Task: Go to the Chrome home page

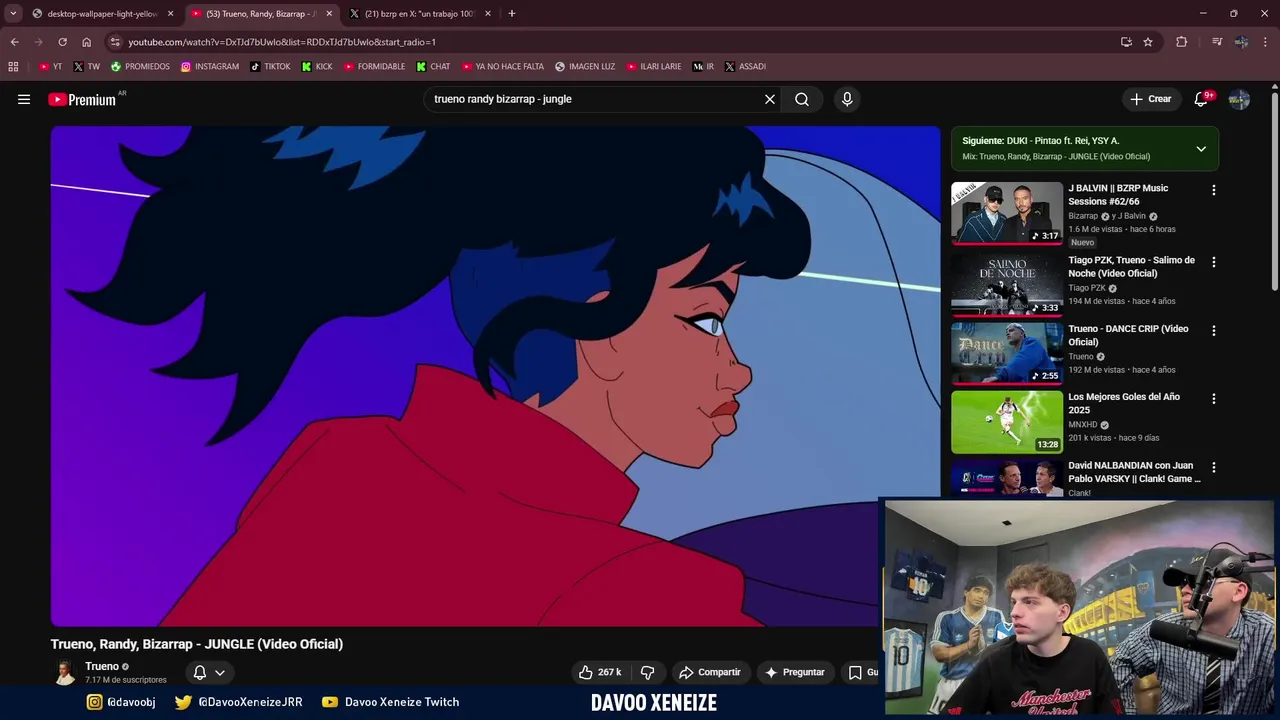Action: pos(86,42)
